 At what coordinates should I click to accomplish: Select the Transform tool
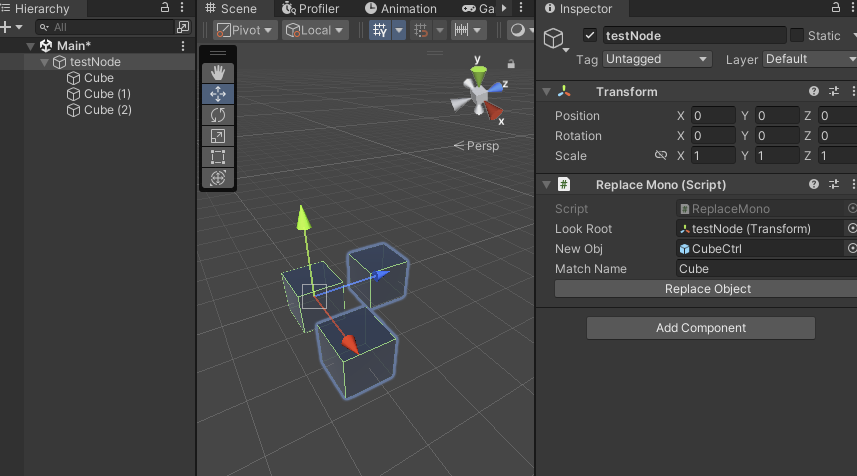pos(218,178)
